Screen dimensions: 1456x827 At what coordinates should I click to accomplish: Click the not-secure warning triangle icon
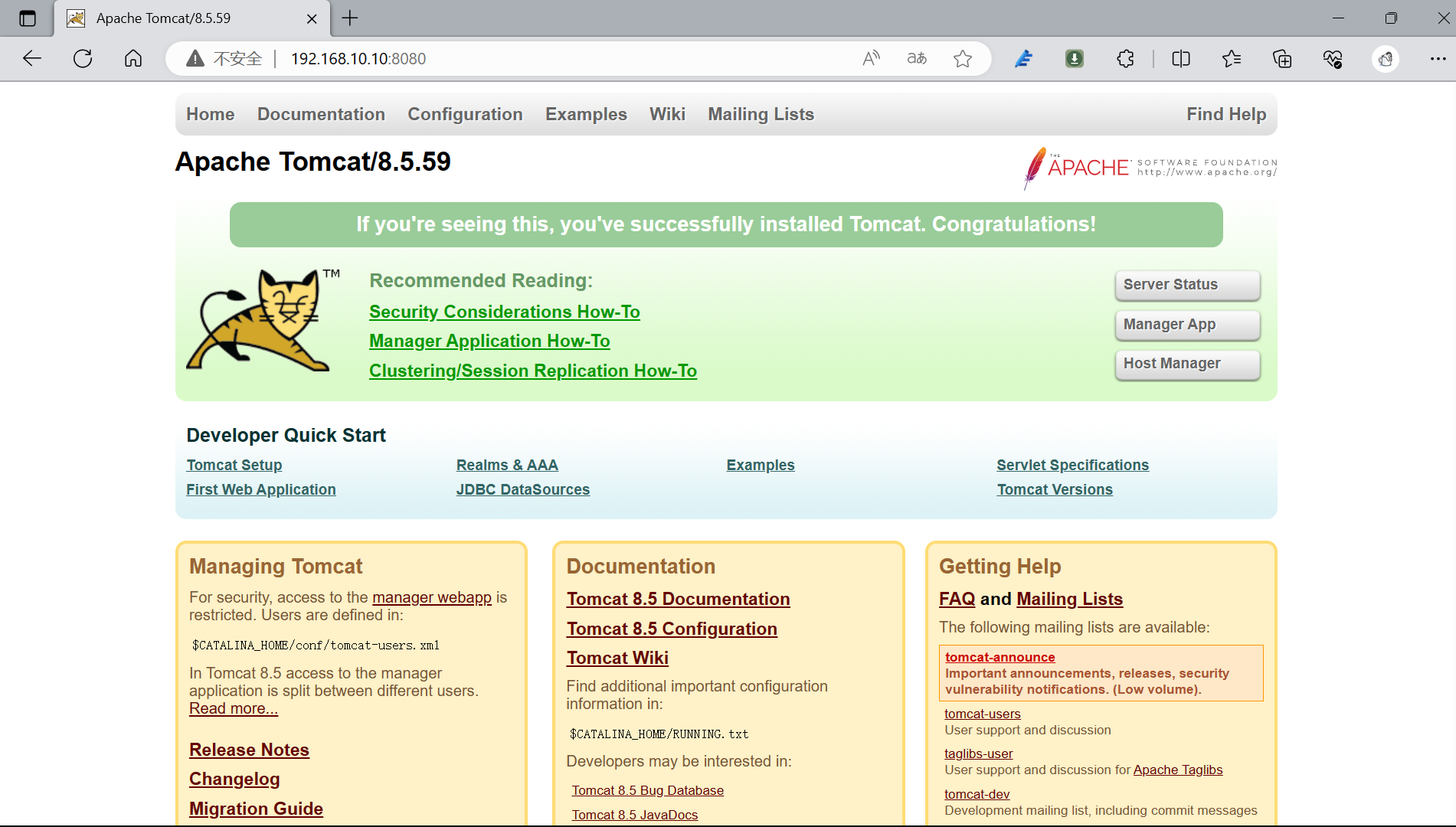point(195,58)
